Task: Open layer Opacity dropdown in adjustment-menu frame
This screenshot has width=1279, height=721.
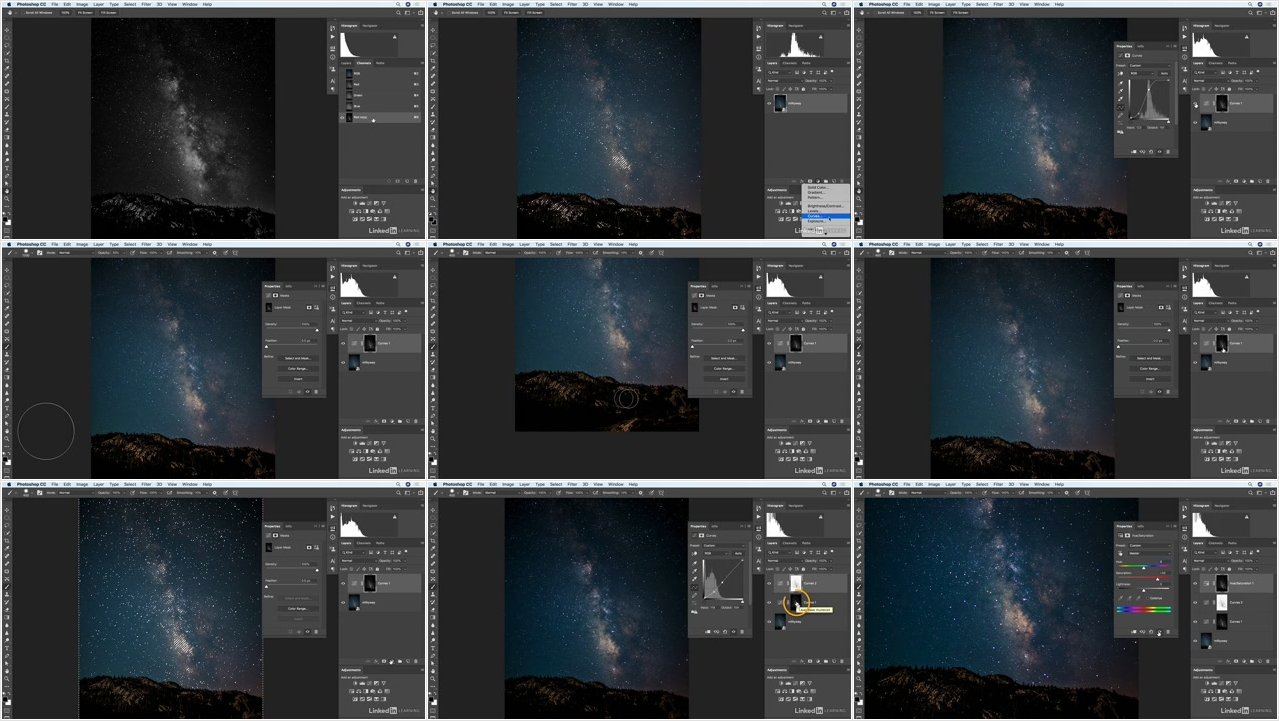Action: pos(825,81)
